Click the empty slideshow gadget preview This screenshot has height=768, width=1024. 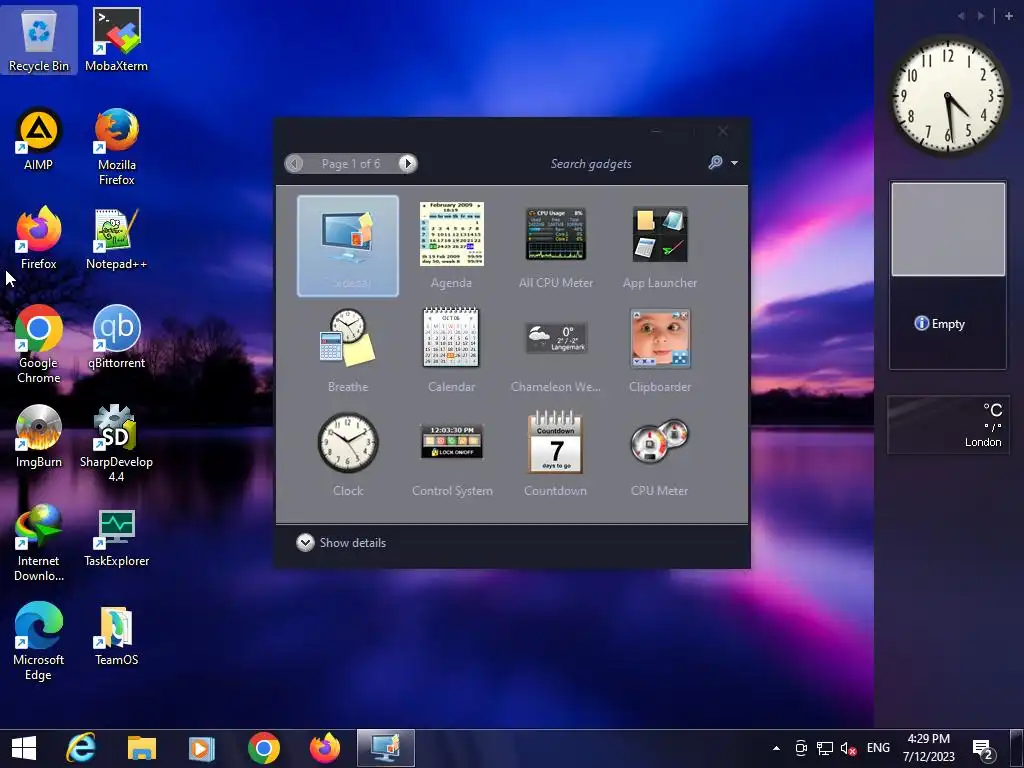tap(948, 229)
